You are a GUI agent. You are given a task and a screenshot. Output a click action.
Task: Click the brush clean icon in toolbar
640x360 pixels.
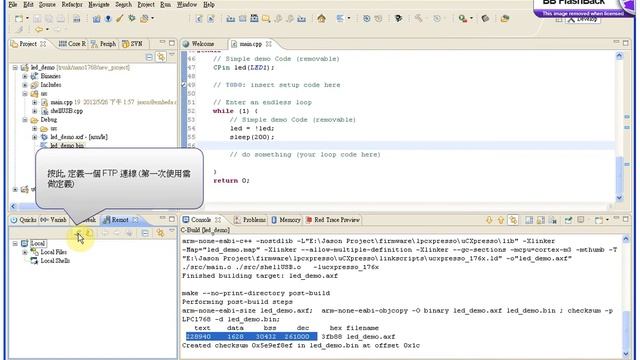point(120,18)
